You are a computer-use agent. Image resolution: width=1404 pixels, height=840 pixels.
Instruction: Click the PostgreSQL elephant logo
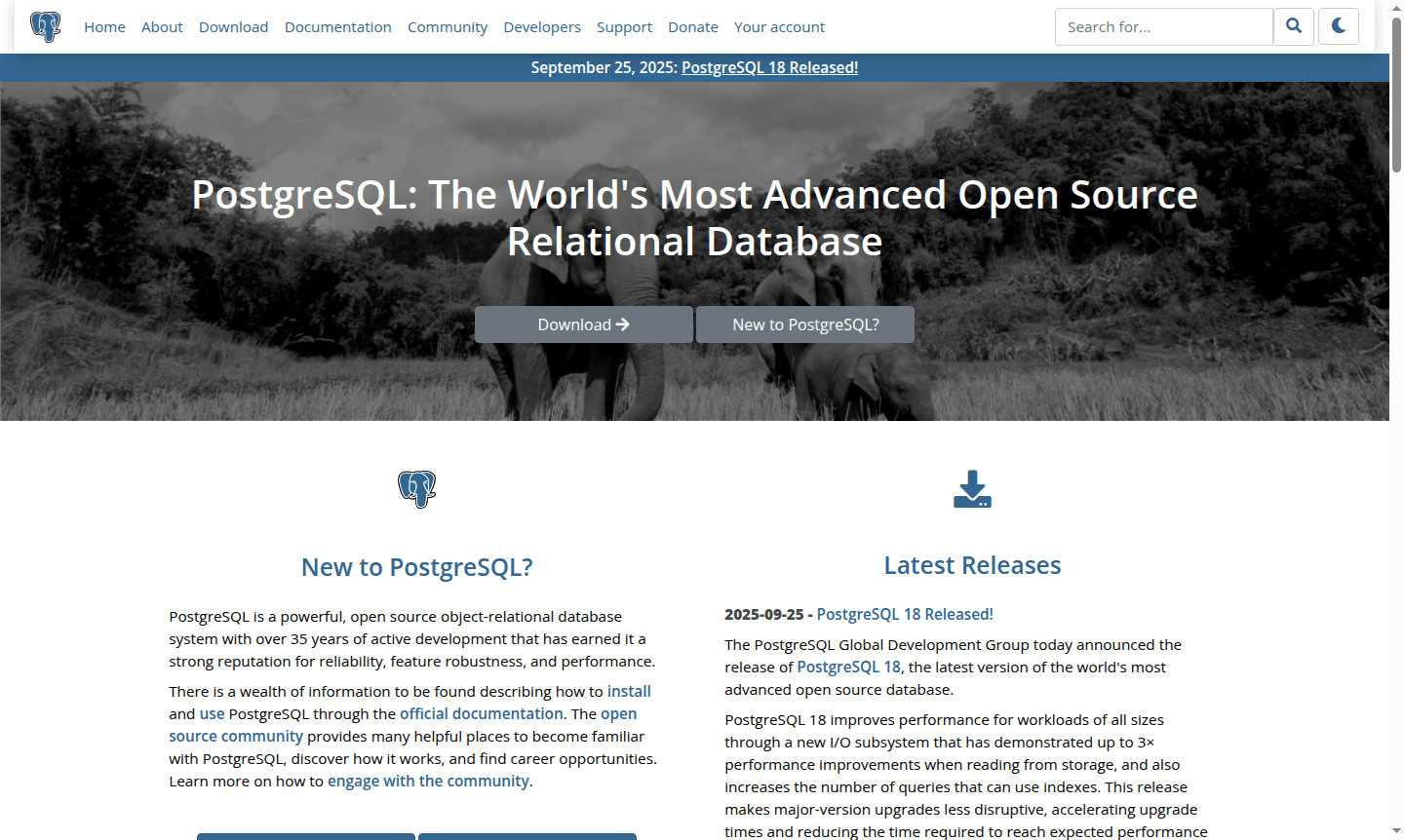click(46, 26)
